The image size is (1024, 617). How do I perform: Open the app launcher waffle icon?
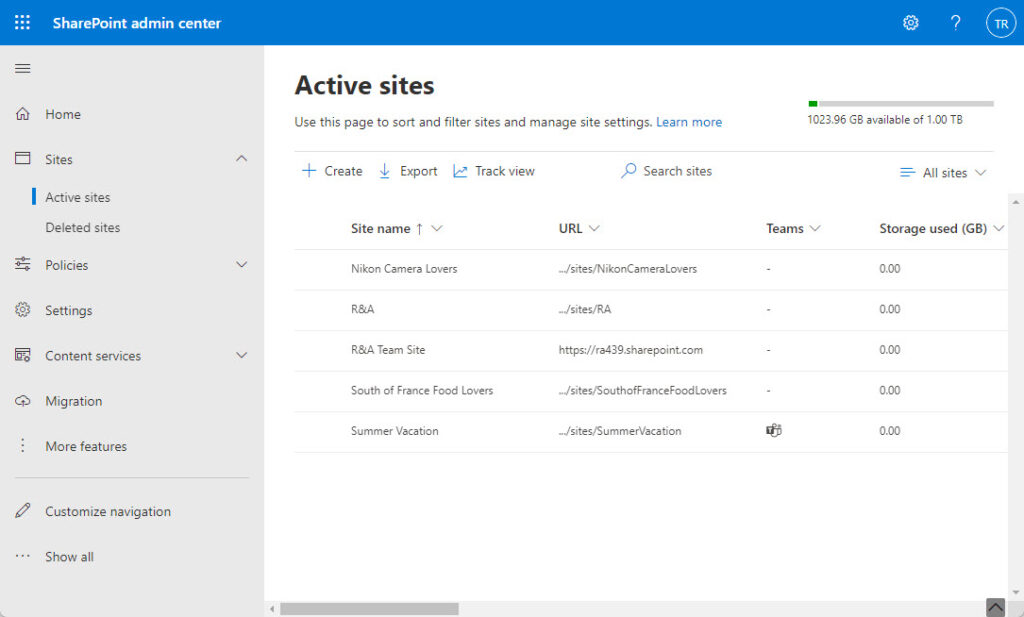(x=22, y=23)
